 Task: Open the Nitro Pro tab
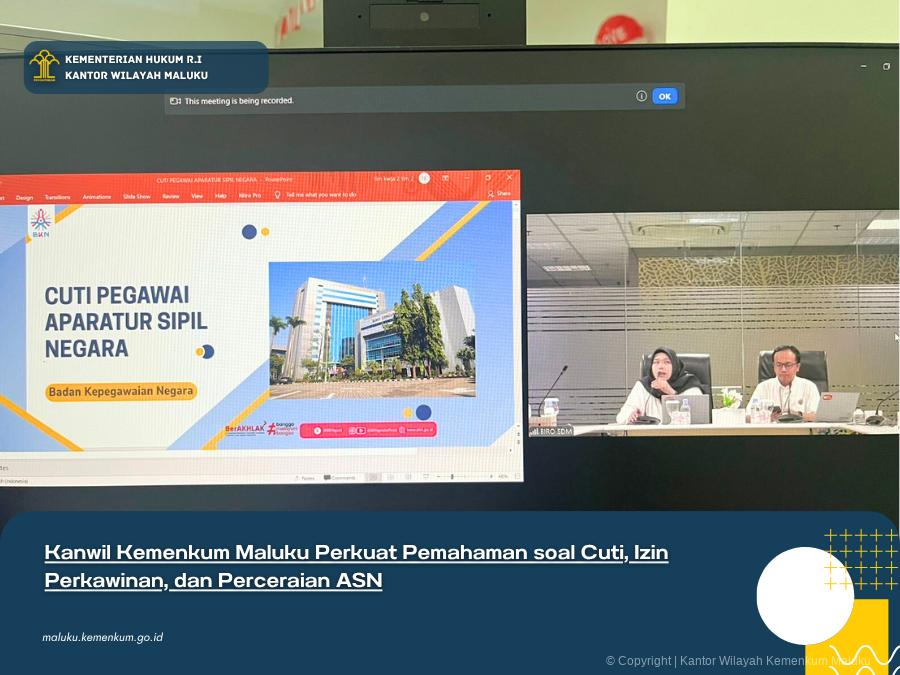point(250,196)
